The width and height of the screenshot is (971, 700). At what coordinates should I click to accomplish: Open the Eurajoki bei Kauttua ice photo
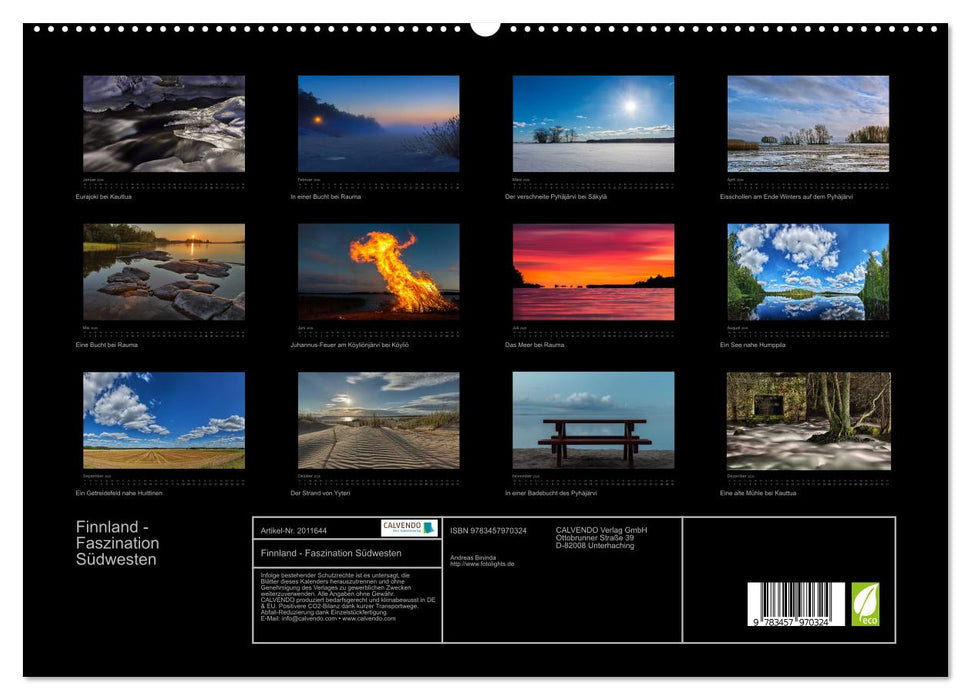(164, 124)
